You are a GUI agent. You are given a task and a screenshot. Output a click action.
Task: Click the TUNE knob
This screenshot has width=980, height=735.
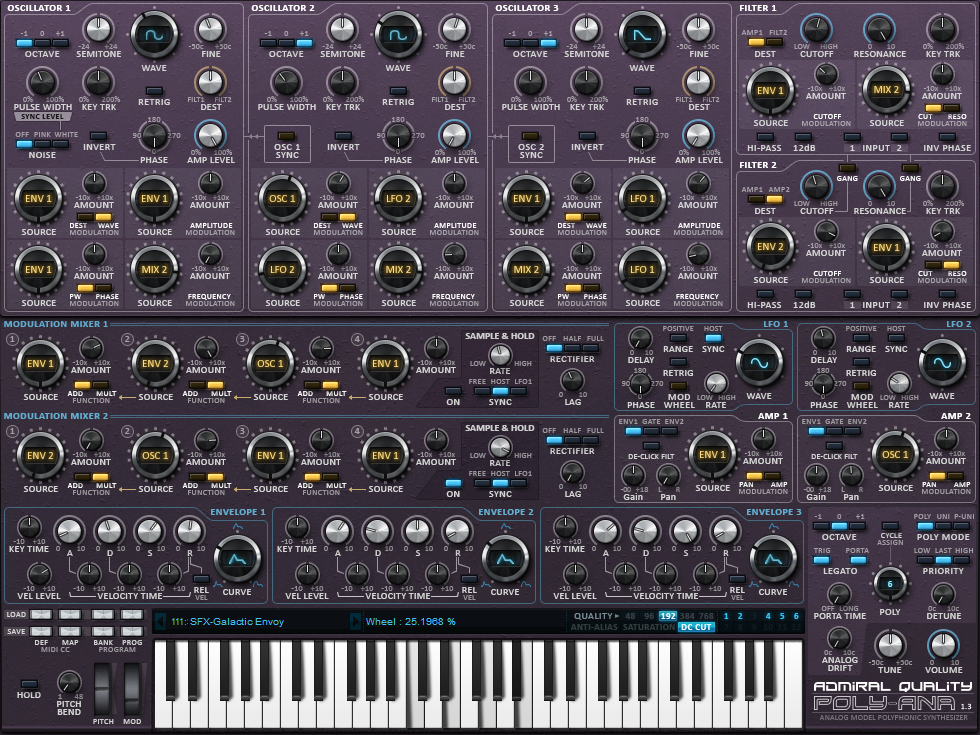click(889, 644)
